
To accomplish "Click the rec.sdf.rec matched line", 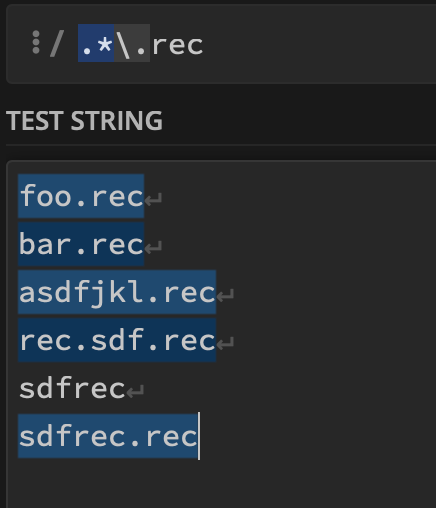I will point(117,340).
